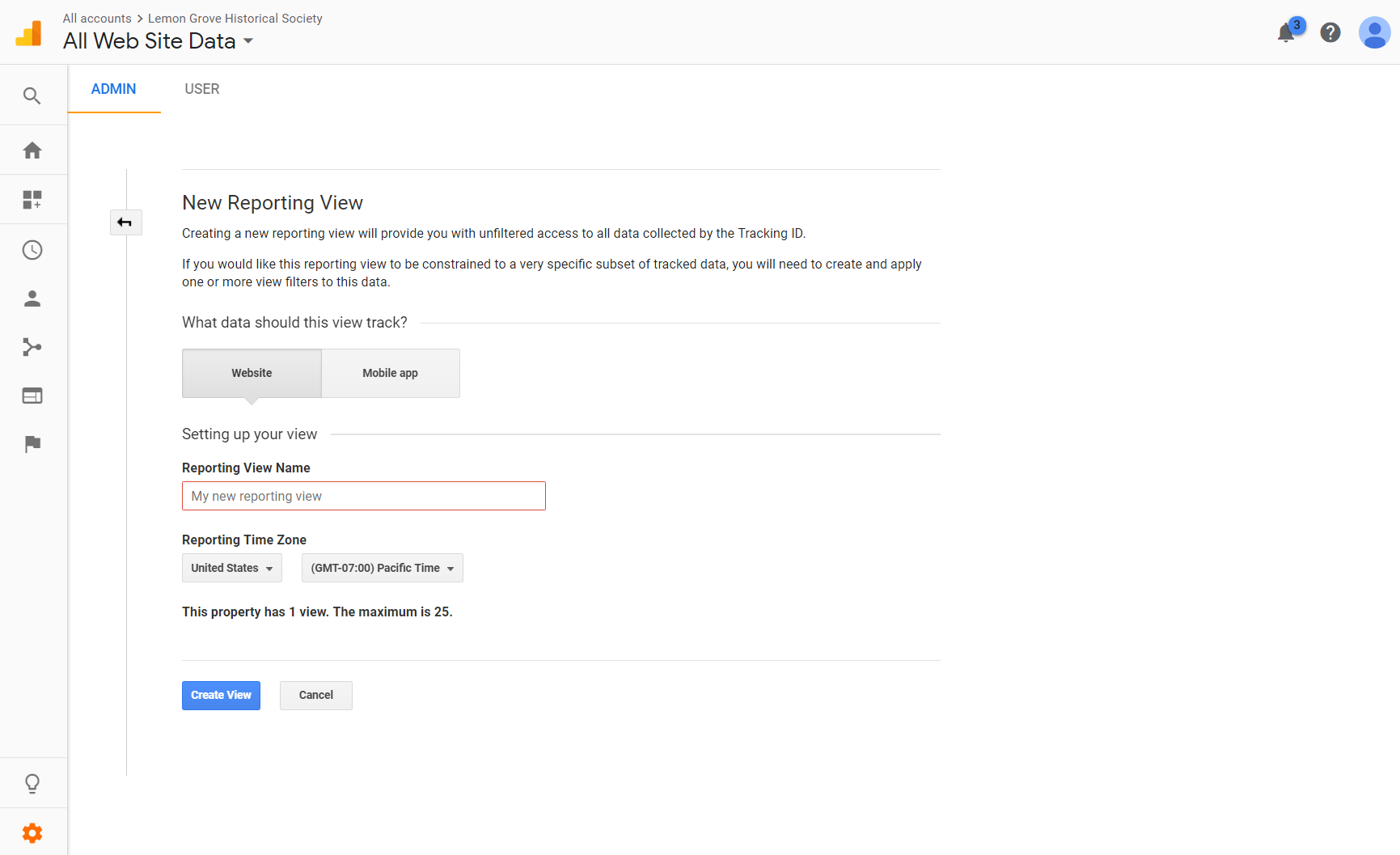Open Customization dashboards icon
Viewport: 1400px width, 855px height.
[x=32, y=200]
